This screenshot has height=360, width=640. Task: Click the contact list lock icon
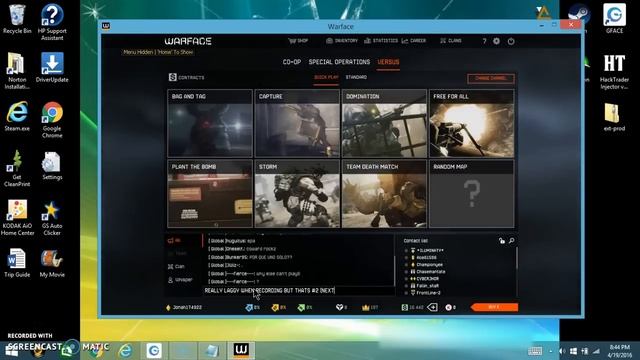pos(502,241)
